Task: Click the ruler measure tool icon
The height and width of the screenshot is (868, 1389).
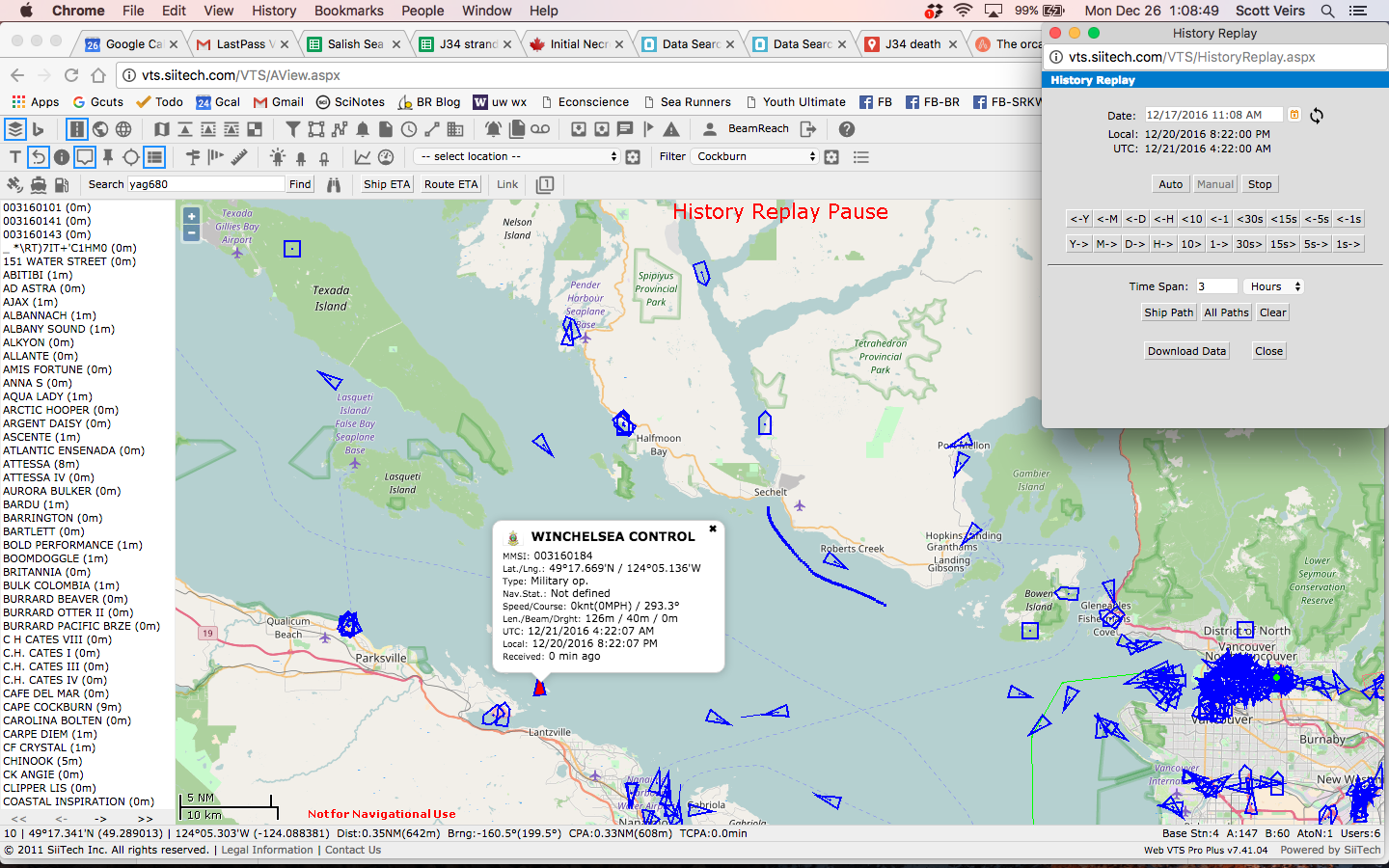Action: click(x=239, y=156)
